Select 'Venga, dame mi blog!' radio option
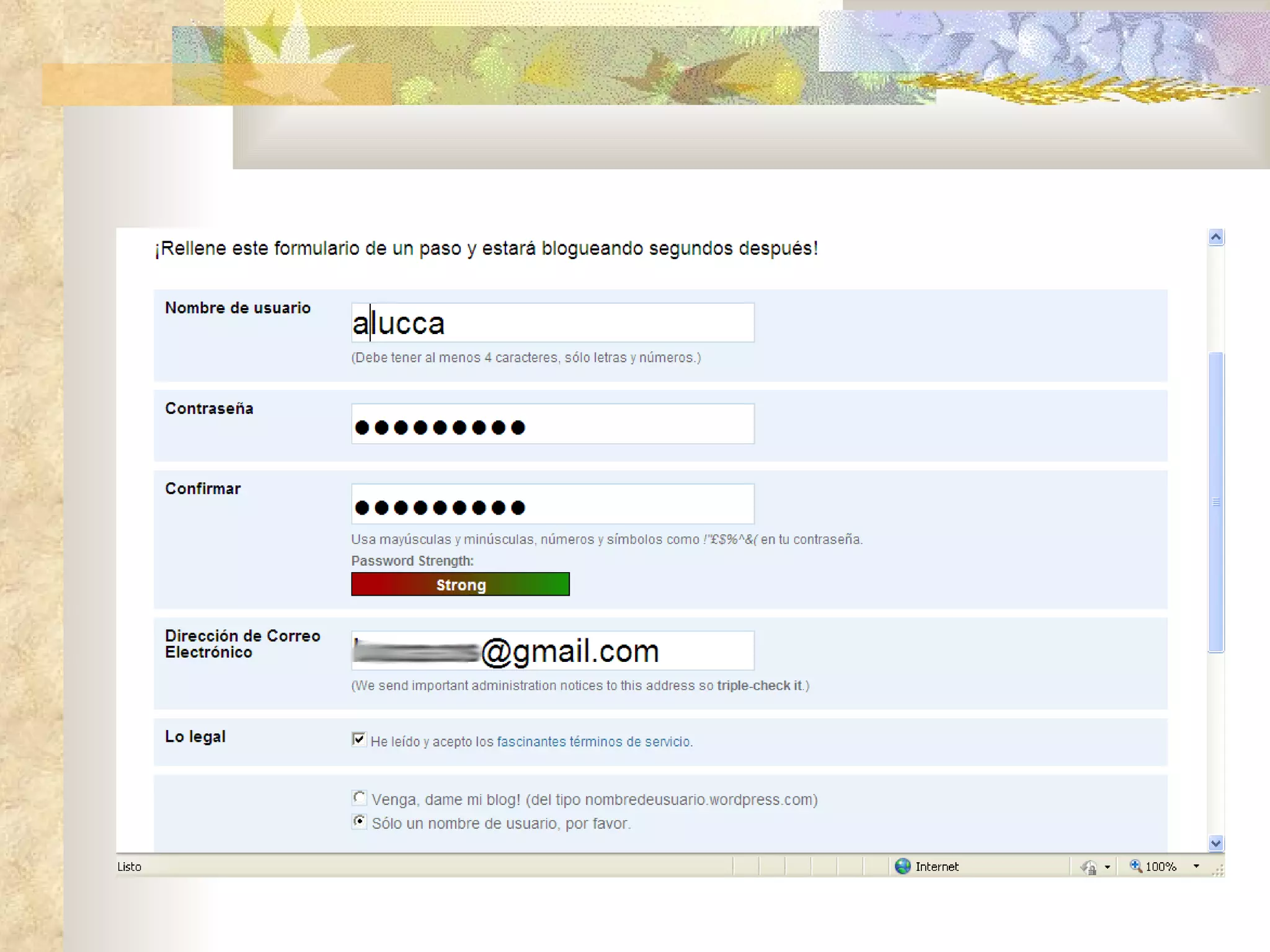 (359, 798)
